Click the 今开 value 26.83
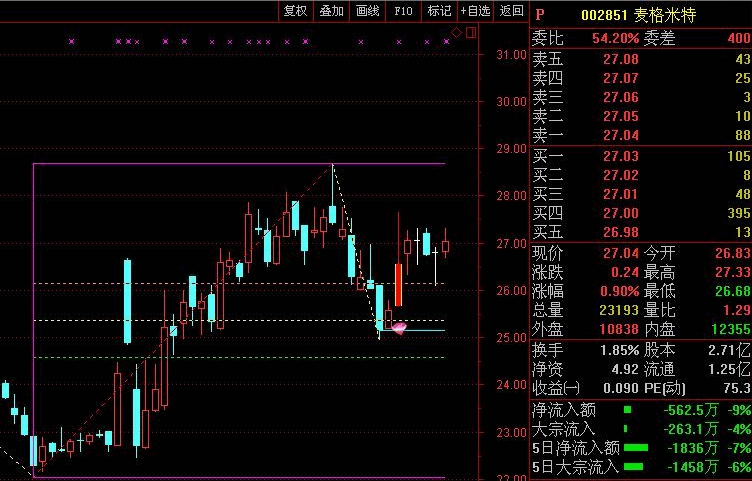Screen dimensions: 752x481 pos(733,253)
